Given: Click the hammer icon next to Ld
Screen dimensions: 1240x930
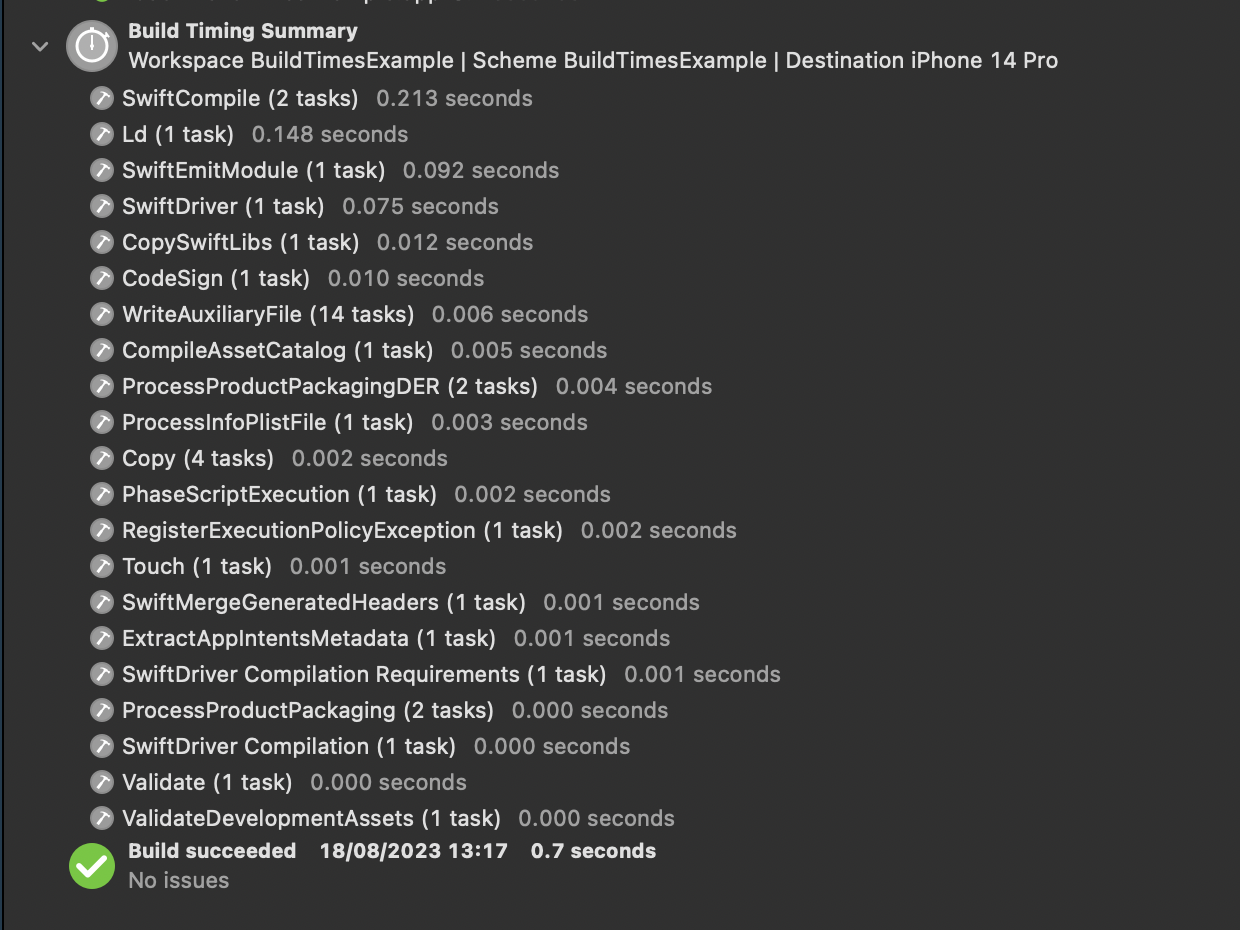Looking at the screenshot, I should 102,134.
